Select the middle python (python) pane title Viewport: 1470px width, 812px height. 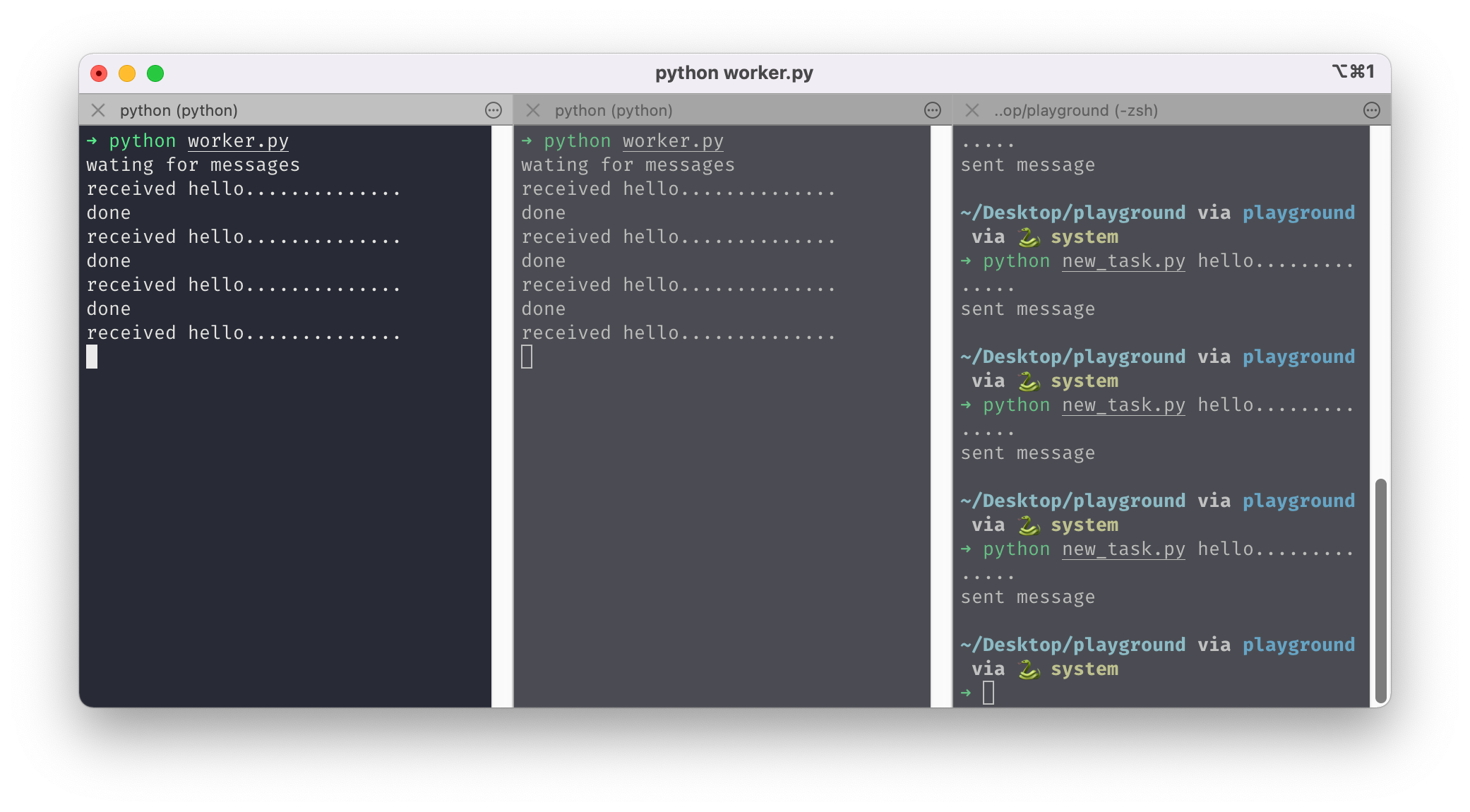(614, 111)
